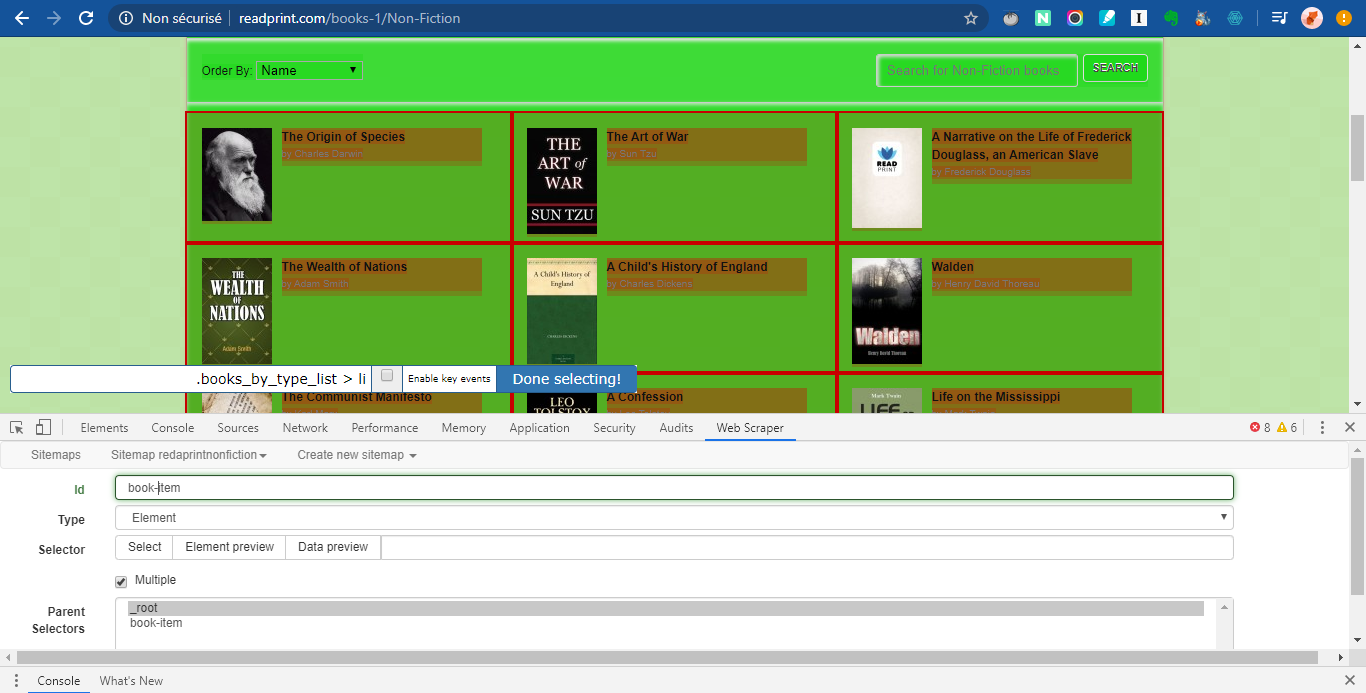Open the Sitemaps menu item
The height and width of the screenshot is (693, 1366).
coord(55,455)
